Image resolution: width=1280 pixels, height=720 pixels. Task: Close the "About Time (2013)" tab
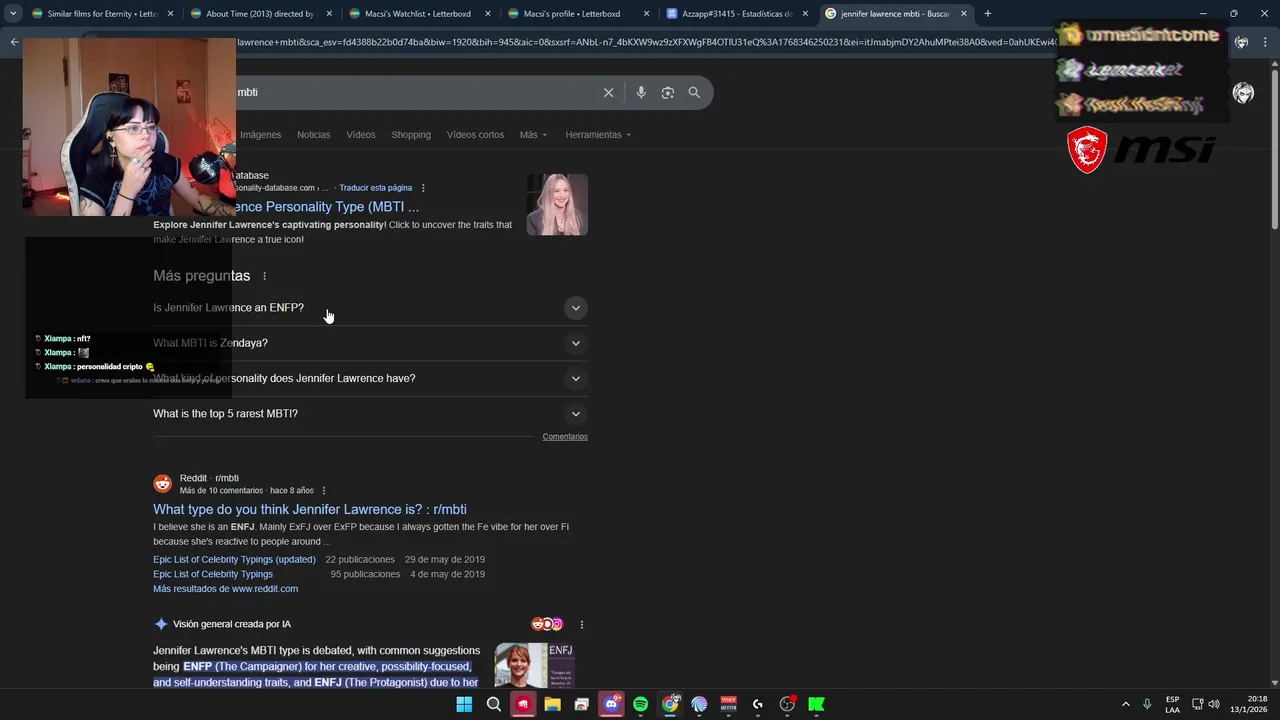[329, 14]
